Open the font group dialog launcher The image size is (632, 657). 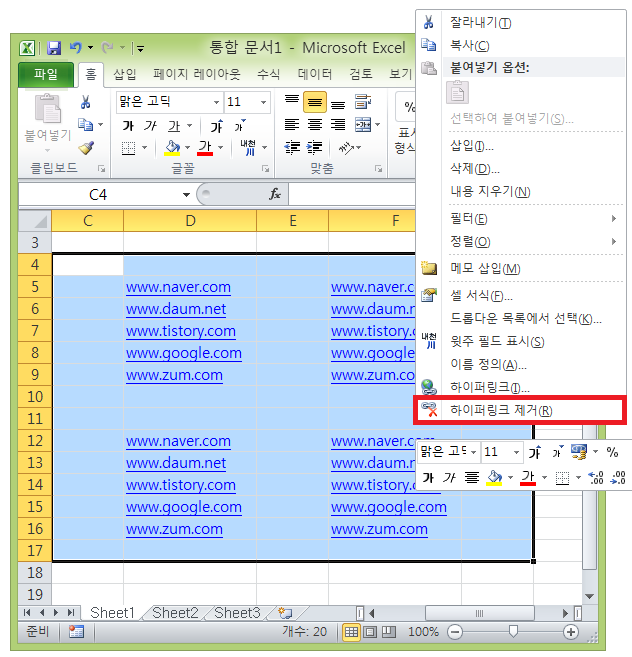click(266, 168)
